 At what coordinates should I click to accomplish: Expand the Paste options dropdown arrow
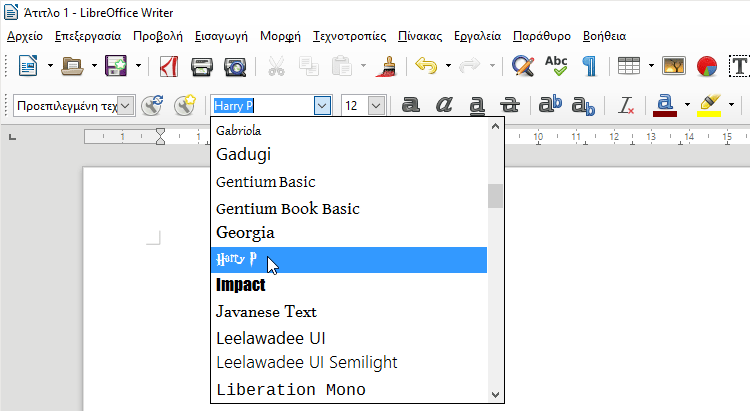364,66
